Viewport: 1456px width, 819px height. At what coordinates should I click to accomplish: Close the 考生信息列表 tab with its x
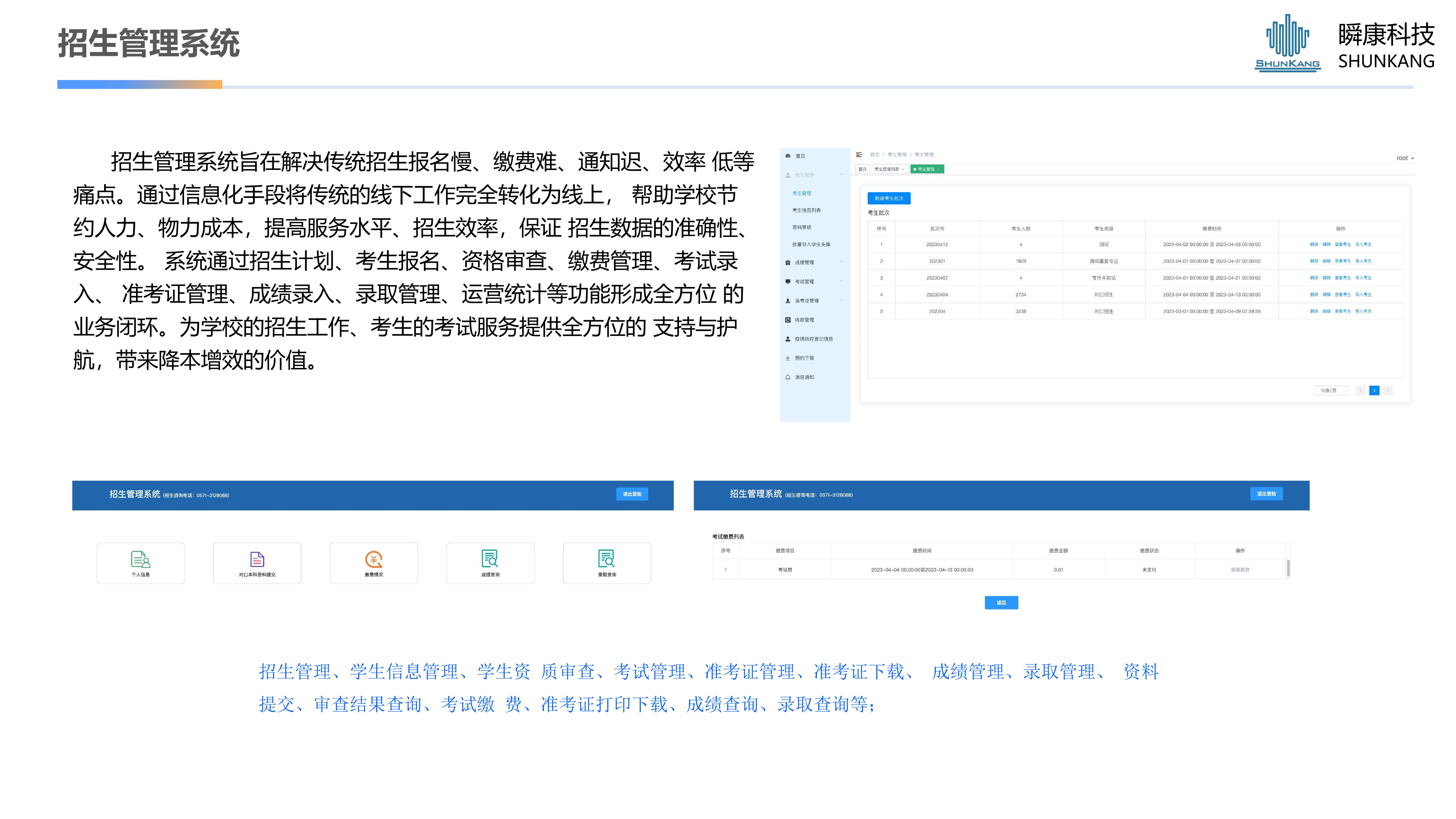(x=903, y=169)
